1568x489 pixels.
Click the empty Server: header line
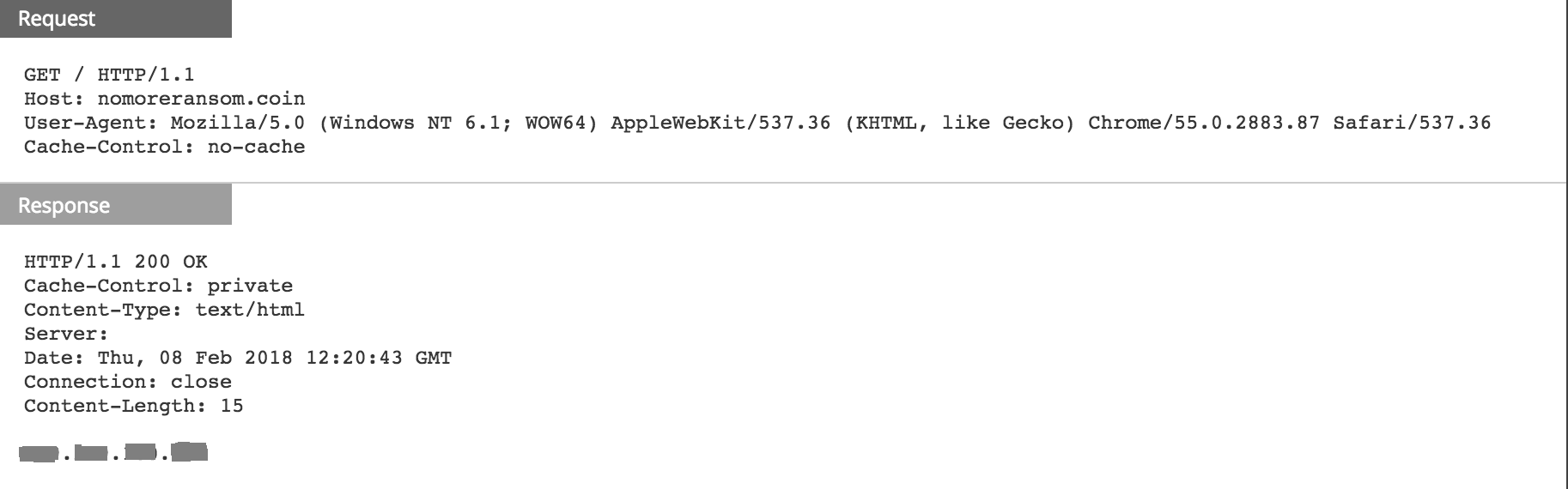[66, 334]
